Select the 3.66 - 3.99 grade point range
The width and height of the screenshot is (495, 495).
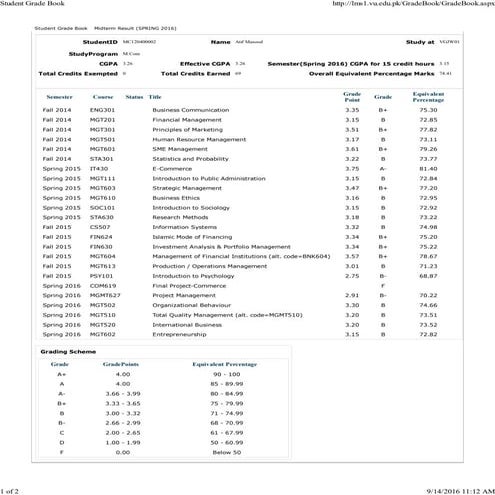[x=123, y=394]
